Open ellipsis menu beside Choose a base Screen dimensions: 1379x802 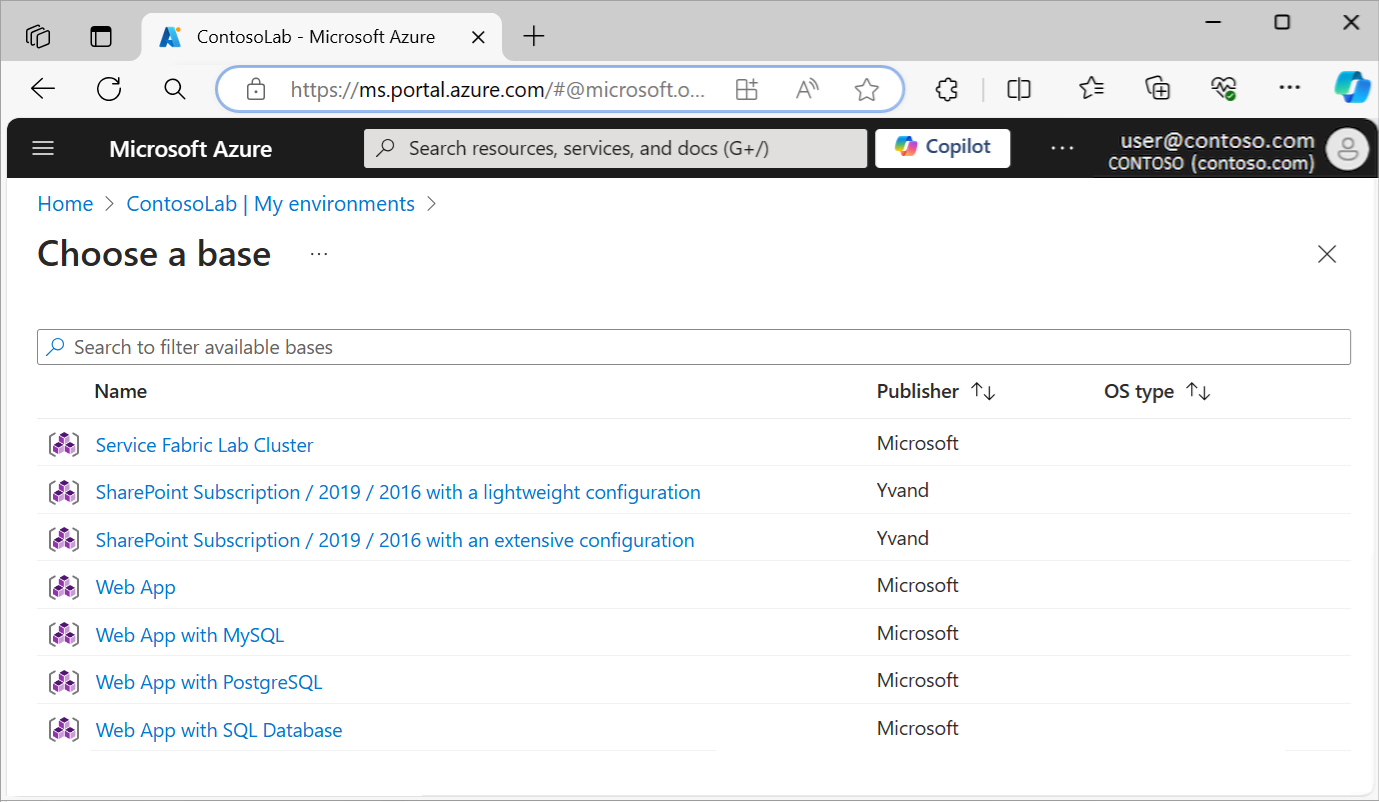click(x=319, y=254)
